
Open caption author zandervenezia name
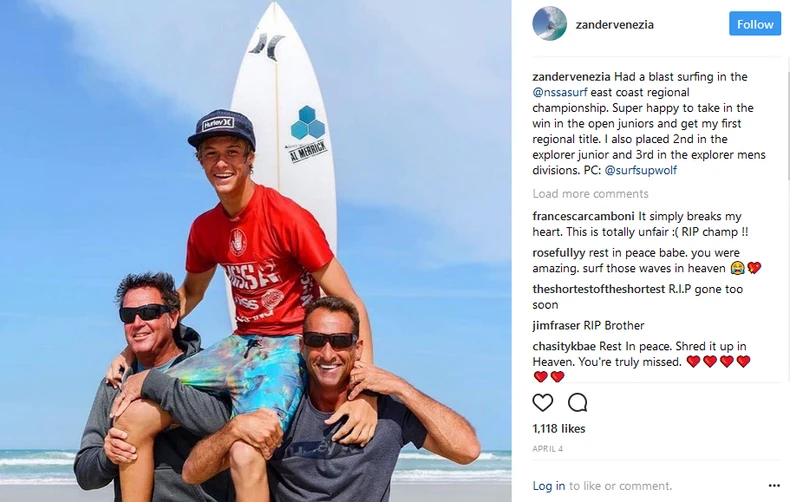point(571,77)
